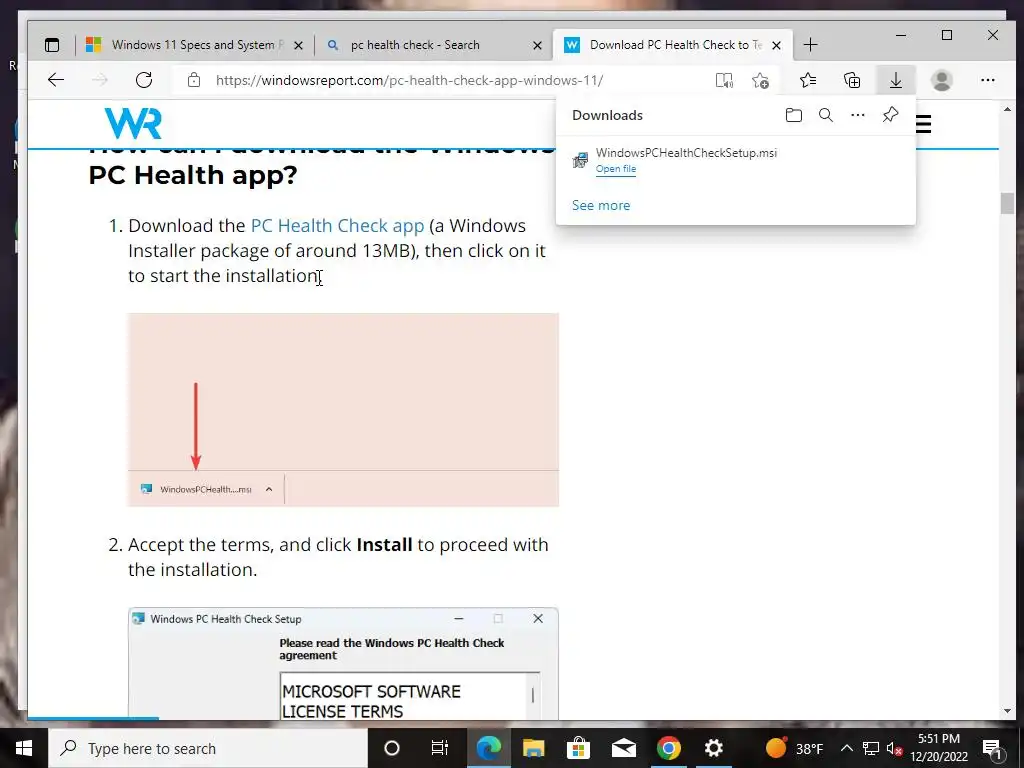Click See more in Downloads panel

pos(601,206)
